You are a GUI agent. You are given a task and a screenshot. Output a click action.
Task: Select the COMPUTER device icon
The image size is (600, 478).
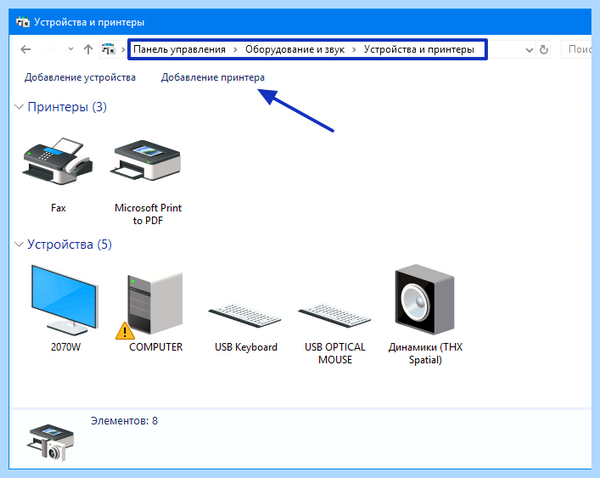click(155, 303)
